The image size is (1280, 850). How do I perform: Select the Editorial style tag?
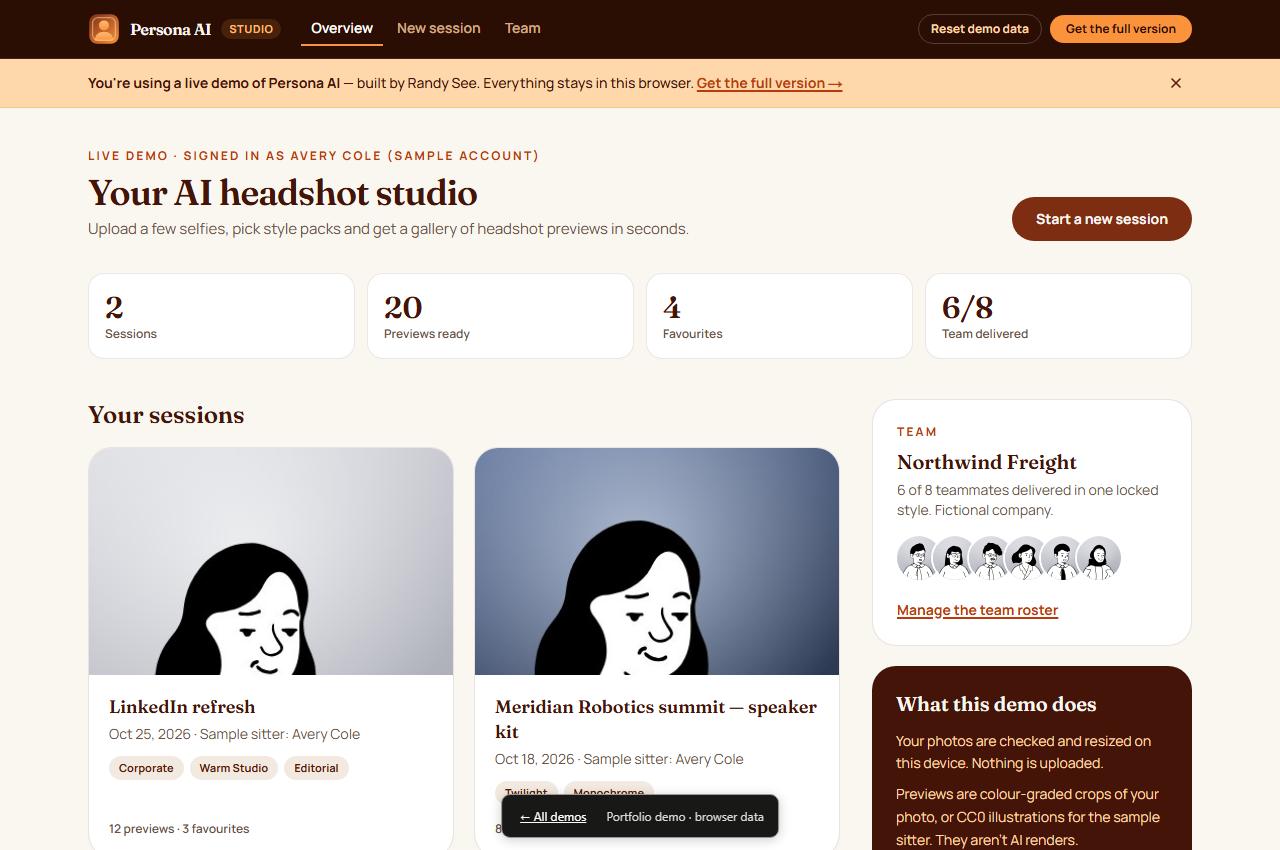(x=316, y=768)
